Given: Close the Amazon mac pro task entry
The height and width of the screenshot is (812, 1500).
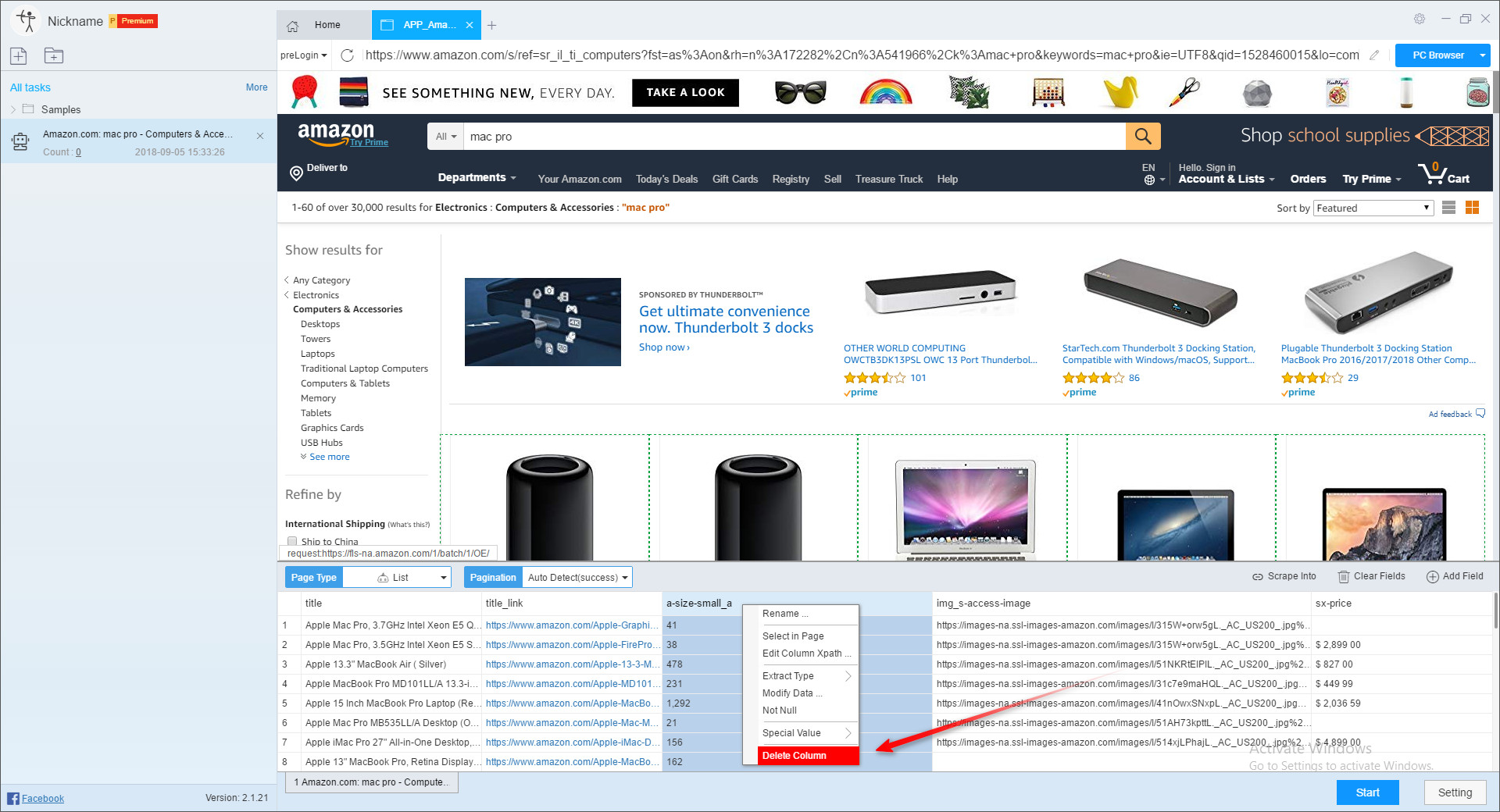Looking at the screenshot, I should (260, 136).
